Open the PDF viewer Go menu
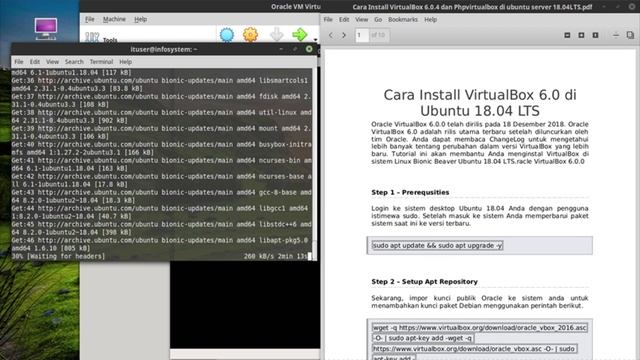The height and width of the screenshot is (360, 640). (x=378, y=19)
